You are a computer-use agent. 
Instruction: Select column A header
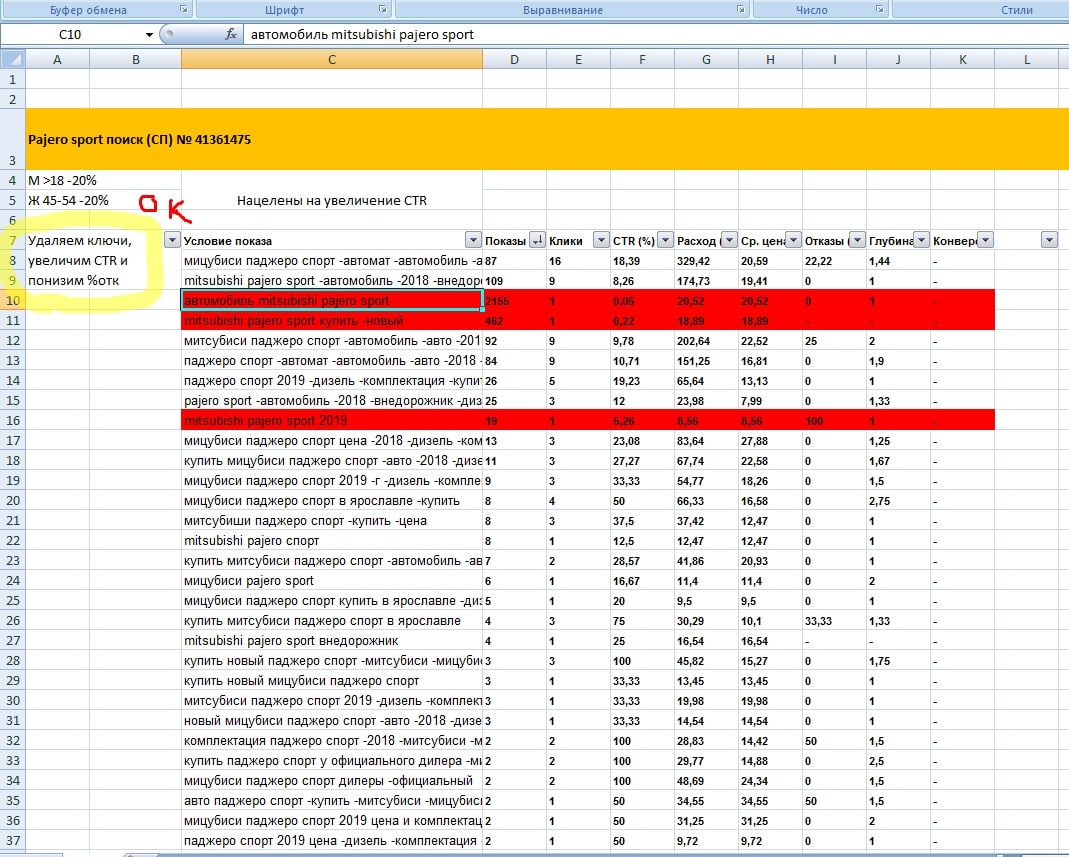(x=57, y=59)
